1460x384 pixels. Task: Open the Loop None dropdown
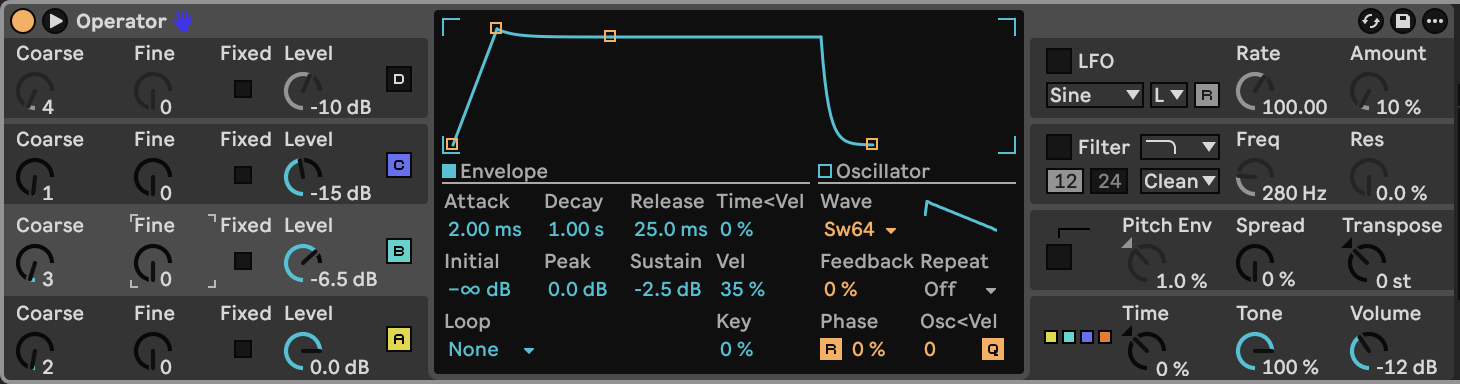491,349
